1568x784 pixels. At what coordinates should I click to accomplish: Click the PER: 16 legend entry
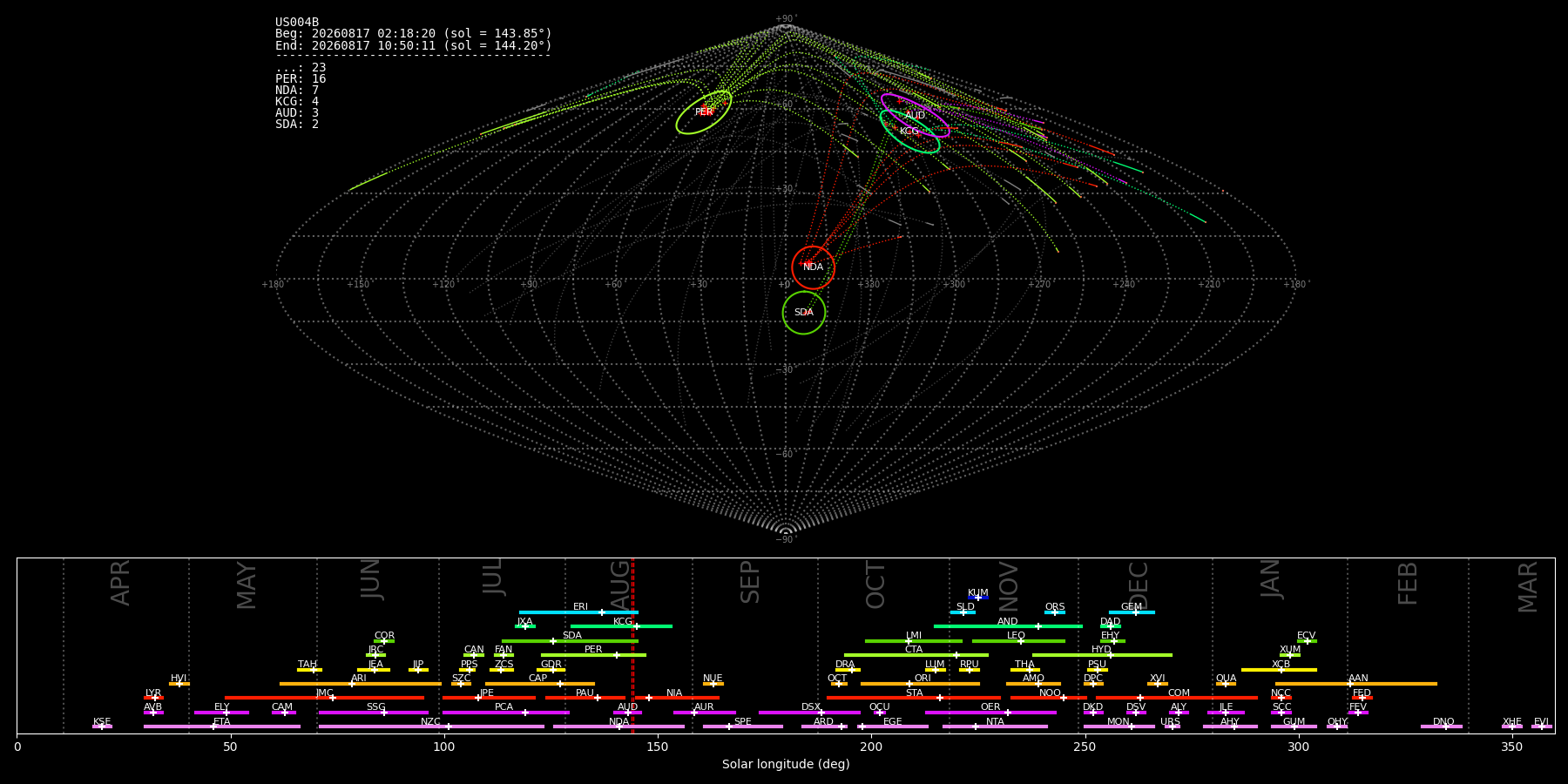pos(301,79)
